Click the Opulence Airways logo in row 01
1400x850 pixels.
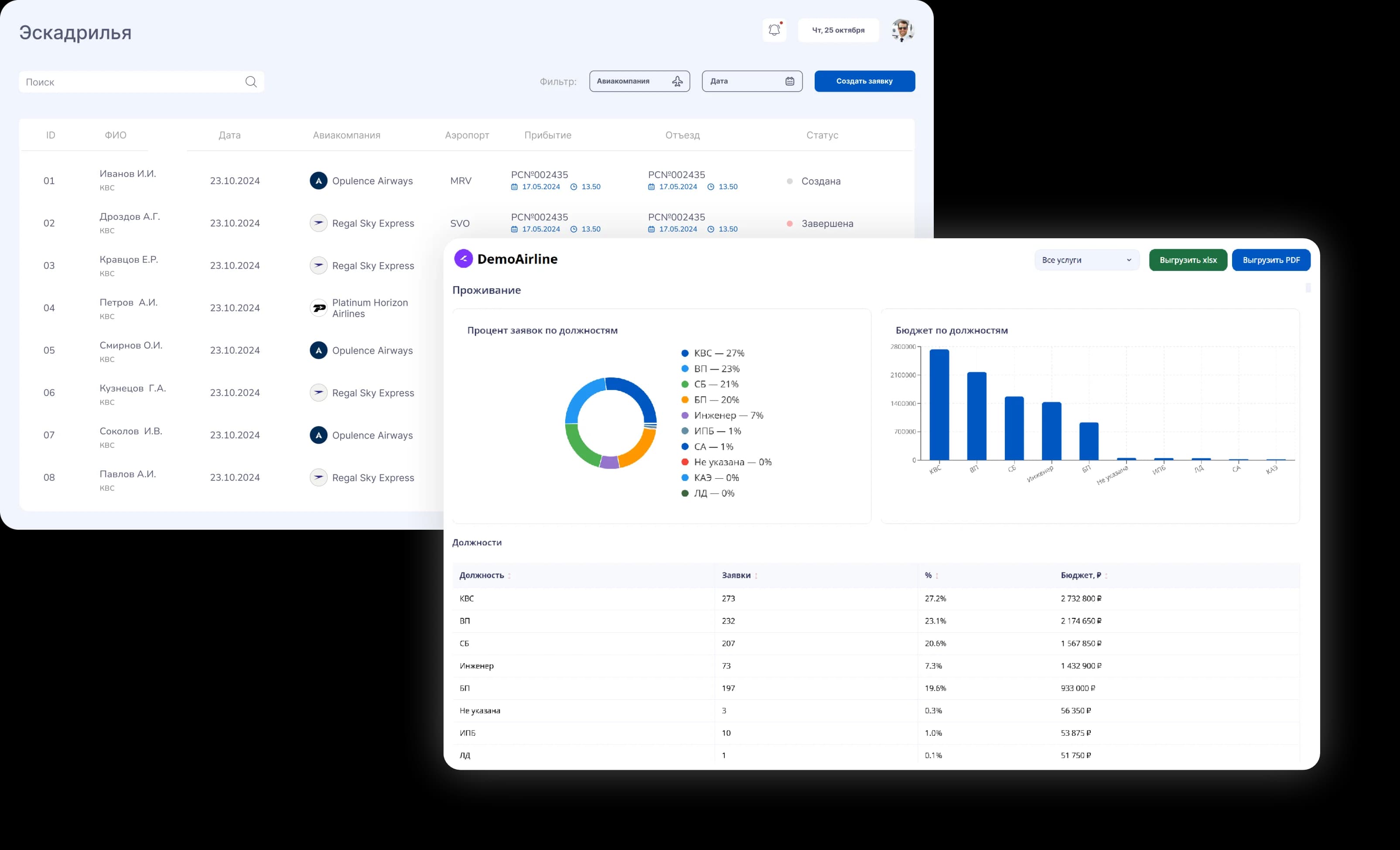pos(318,181)
